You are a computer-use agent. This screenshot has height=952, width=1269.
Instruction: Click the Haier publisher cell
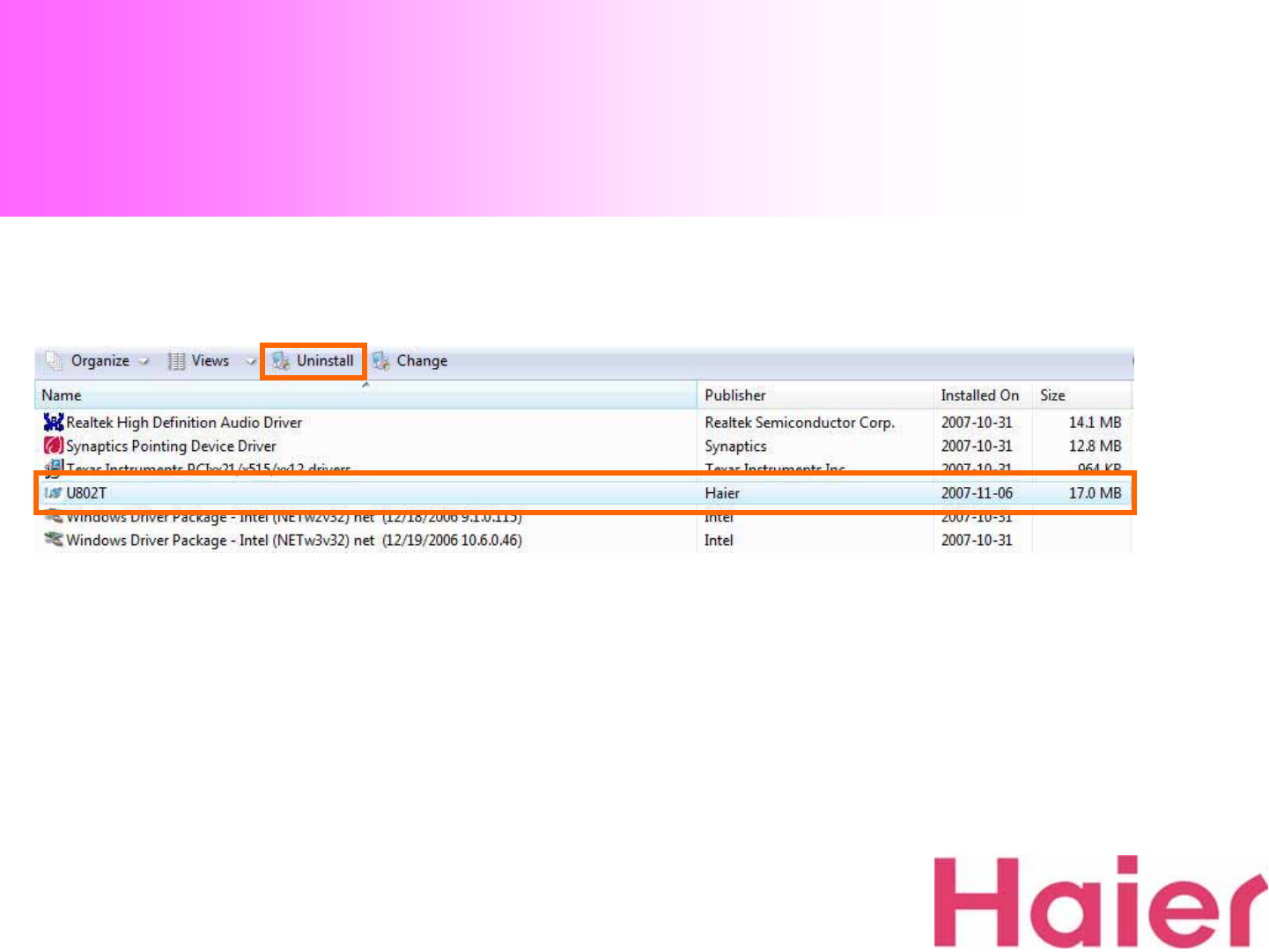(x=722, y=493)
